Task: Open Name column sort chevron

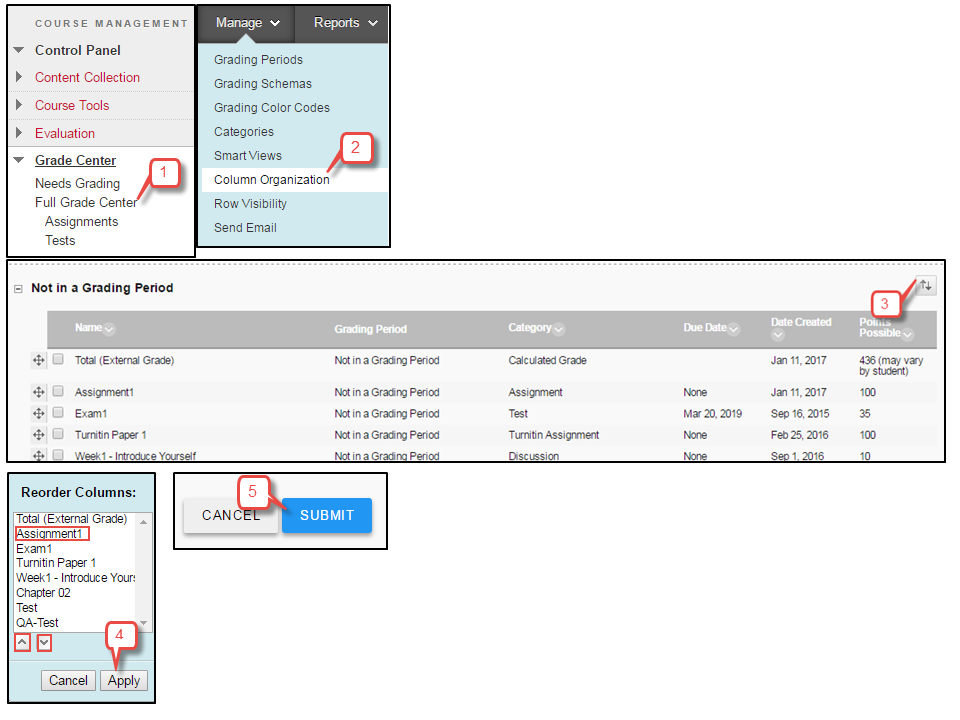Action: [109, 329]
